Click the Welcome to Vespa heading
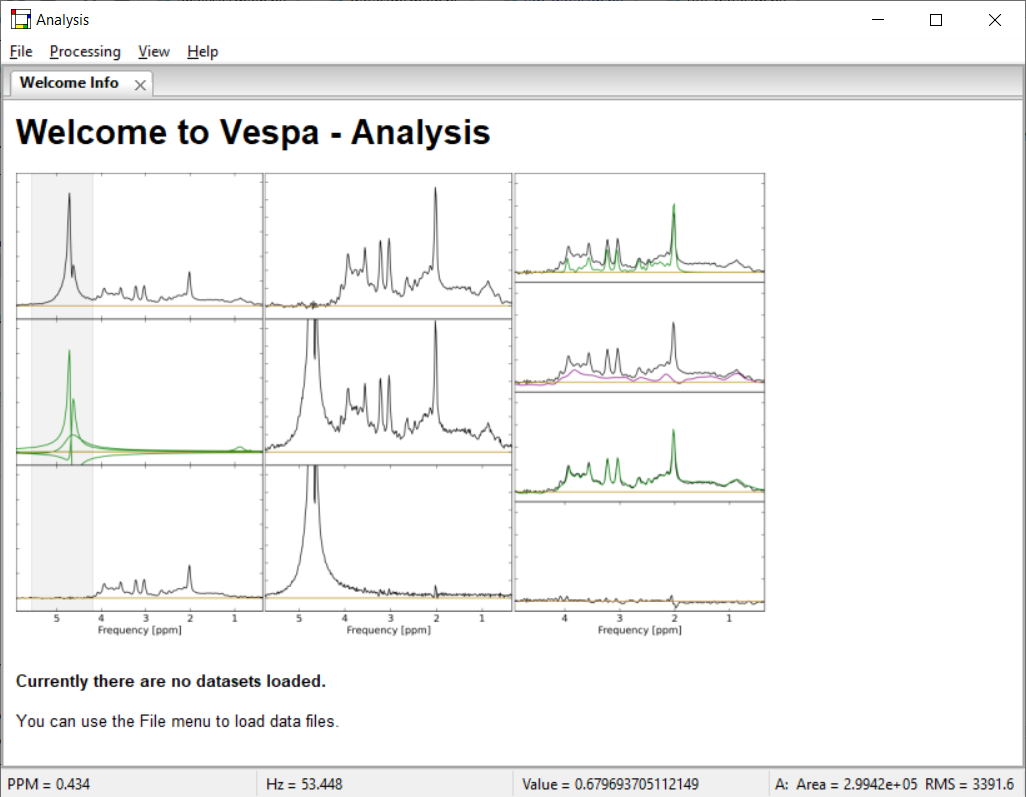This screenshot has width=1026, height=797. click(252, 131)
